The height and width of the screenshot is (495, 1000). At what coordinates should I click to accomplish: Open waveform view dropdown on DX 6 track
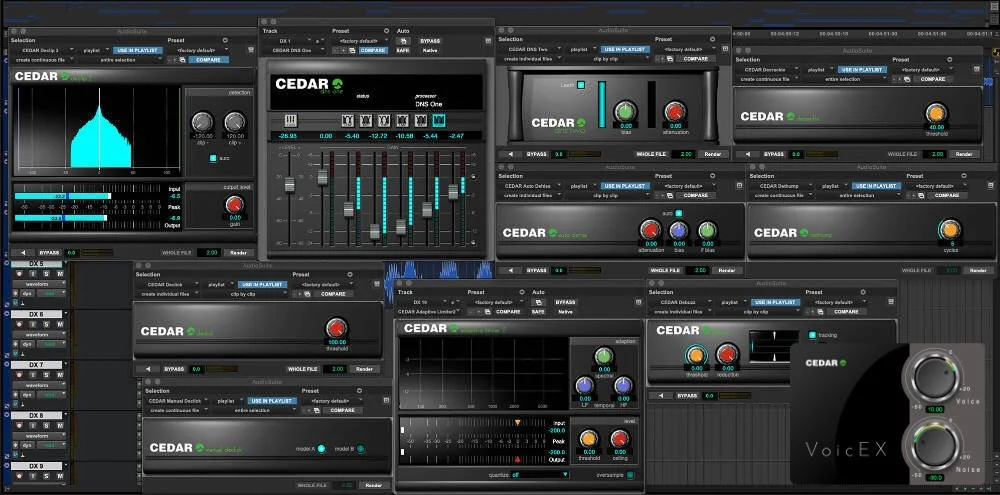(39, 334)
